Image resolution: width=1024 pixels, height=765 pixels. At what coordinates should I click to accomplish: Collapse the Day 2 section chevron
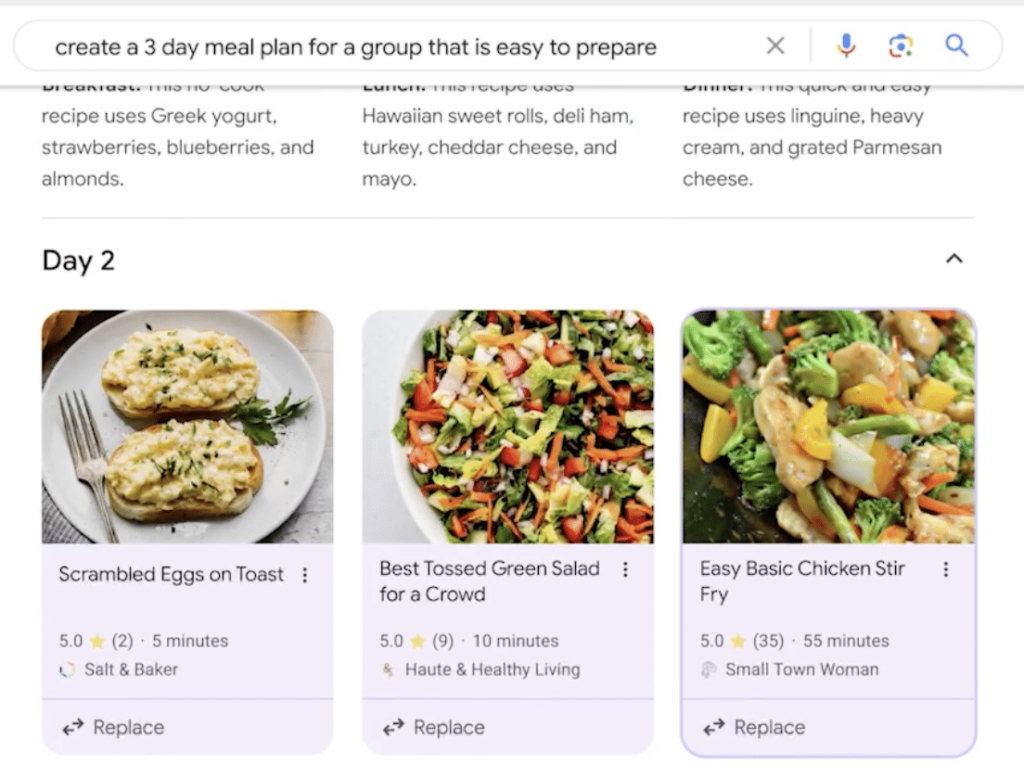tap(954, 259)
